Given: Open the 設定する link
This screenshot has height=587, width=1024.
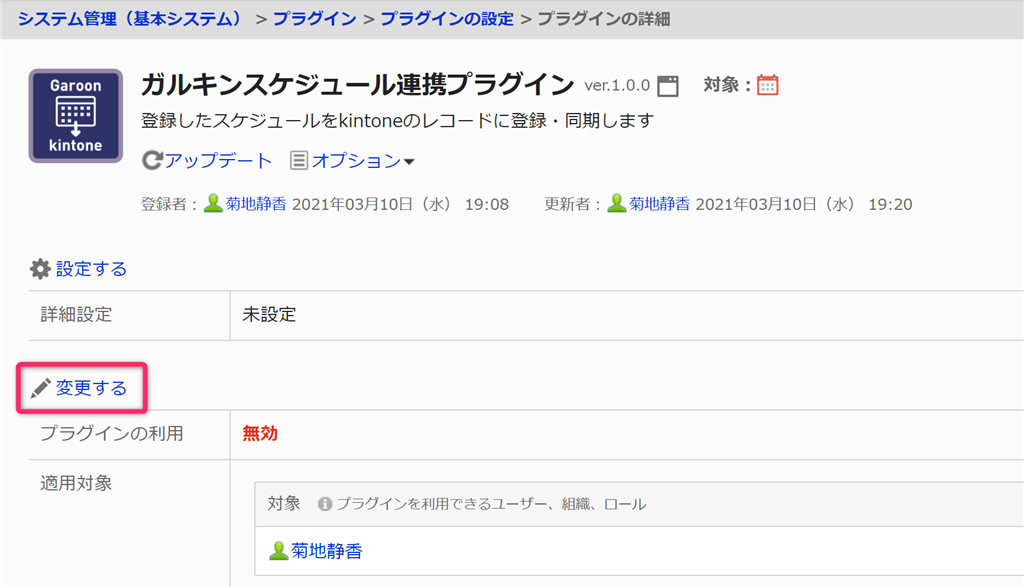Looking at the screenshot, I should [x=91, y=269].
